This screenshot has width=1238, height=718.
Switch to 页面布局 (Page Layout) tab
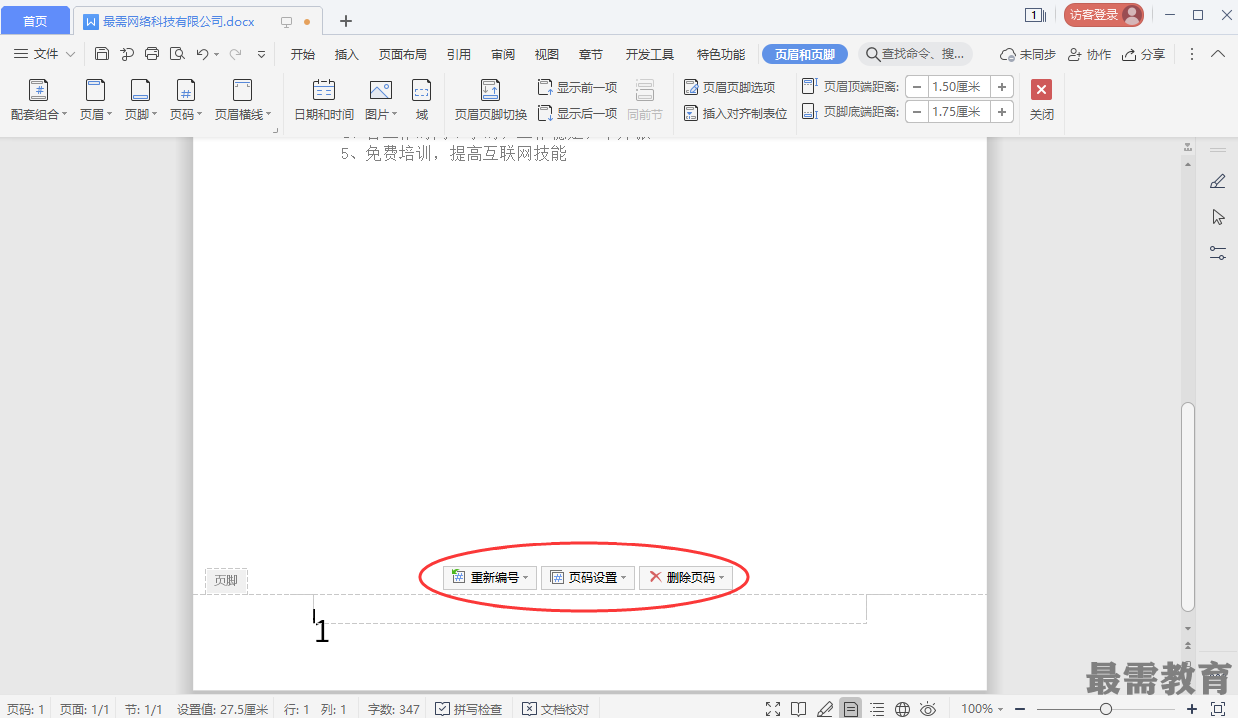(x=403, y=54)
